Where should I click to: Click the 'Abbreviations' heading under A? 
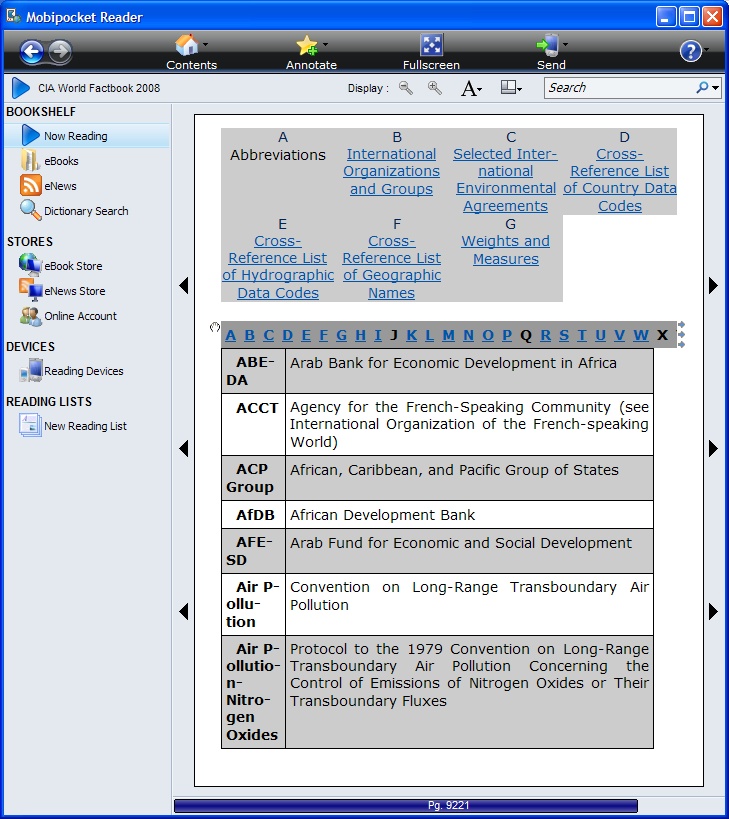click(x=278, y=155)
